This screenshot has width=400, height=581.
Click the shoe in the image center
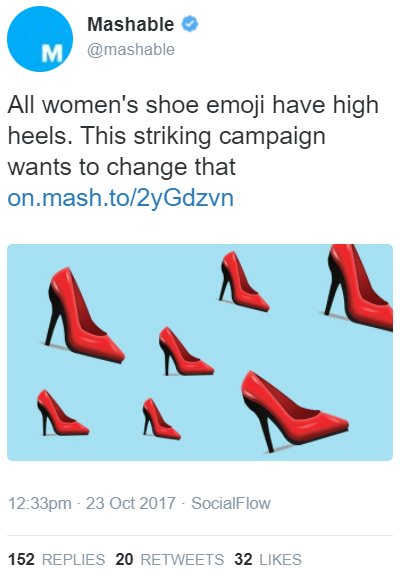point(186,351)
